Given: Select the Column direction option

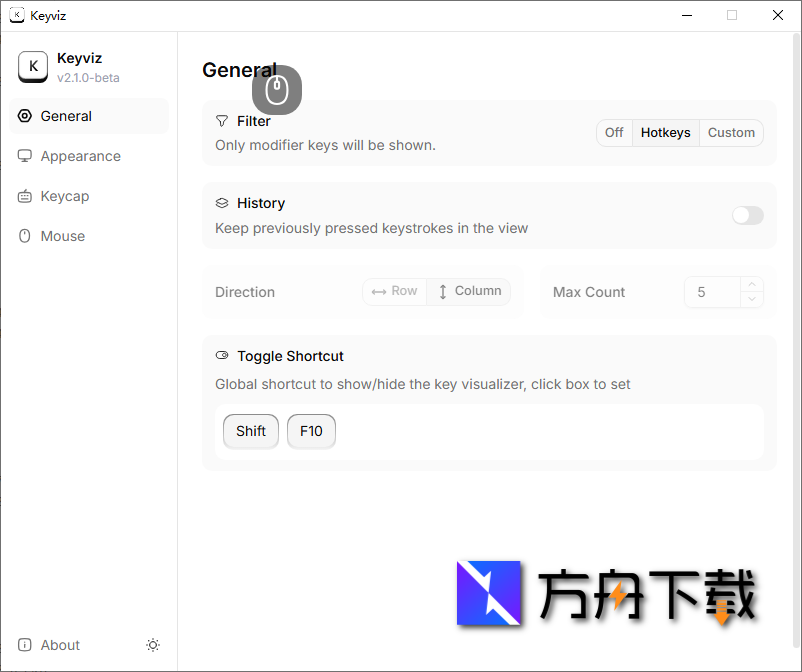Looking at the screenshot, I should 469,292.
